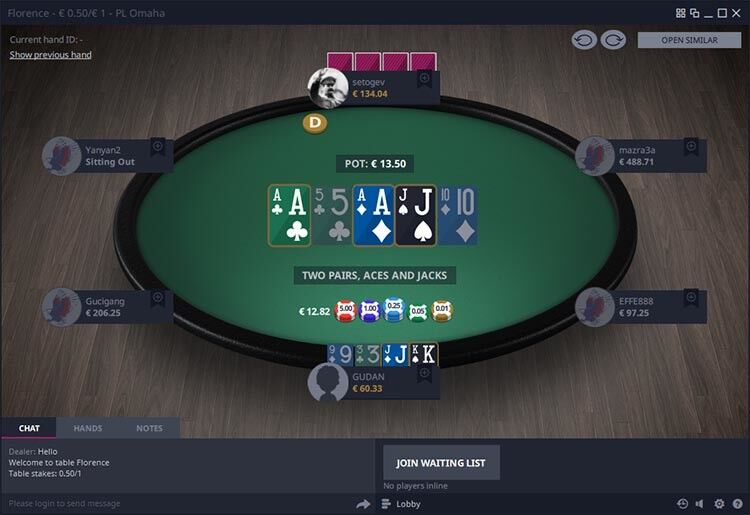Open the hand history clock icon

coord(683,504)
